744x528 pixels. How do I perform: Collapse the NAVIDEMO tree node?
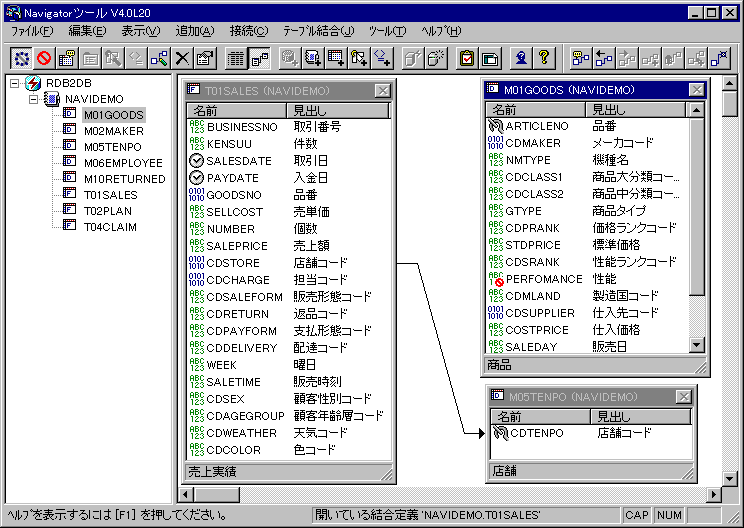click(34, 99)
